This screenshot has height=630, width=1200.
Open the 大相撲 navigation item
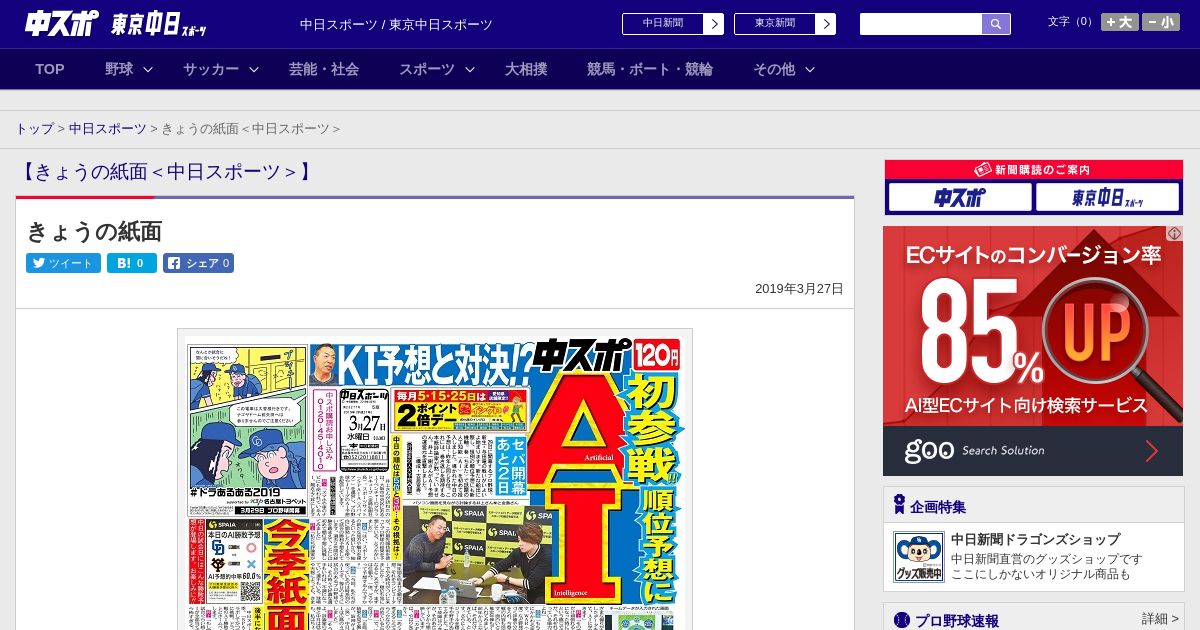(x=526, y=69)
